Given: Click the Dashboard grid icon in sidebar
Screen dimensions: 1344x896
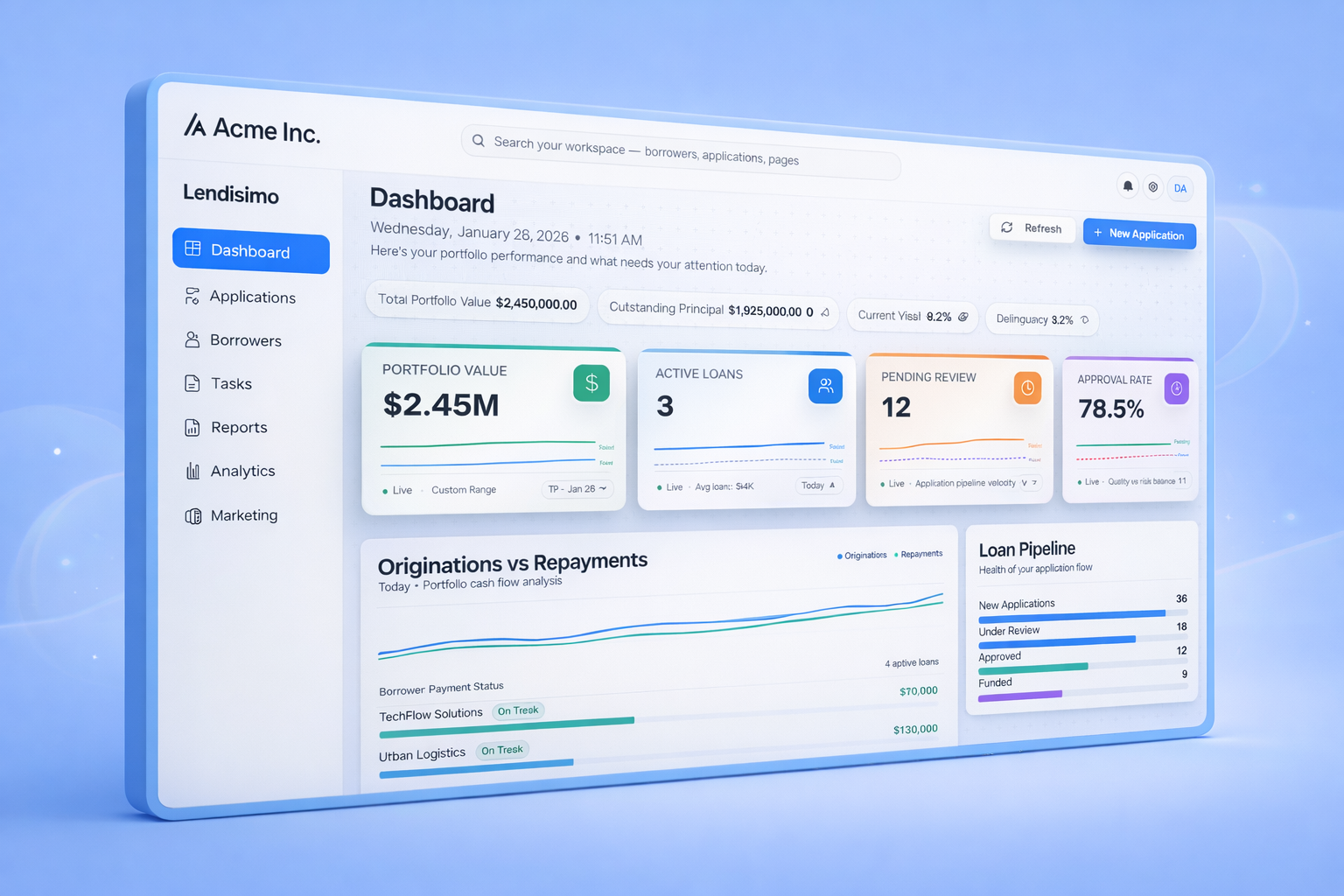Looking at the screenshot, I should coord(192,248).
